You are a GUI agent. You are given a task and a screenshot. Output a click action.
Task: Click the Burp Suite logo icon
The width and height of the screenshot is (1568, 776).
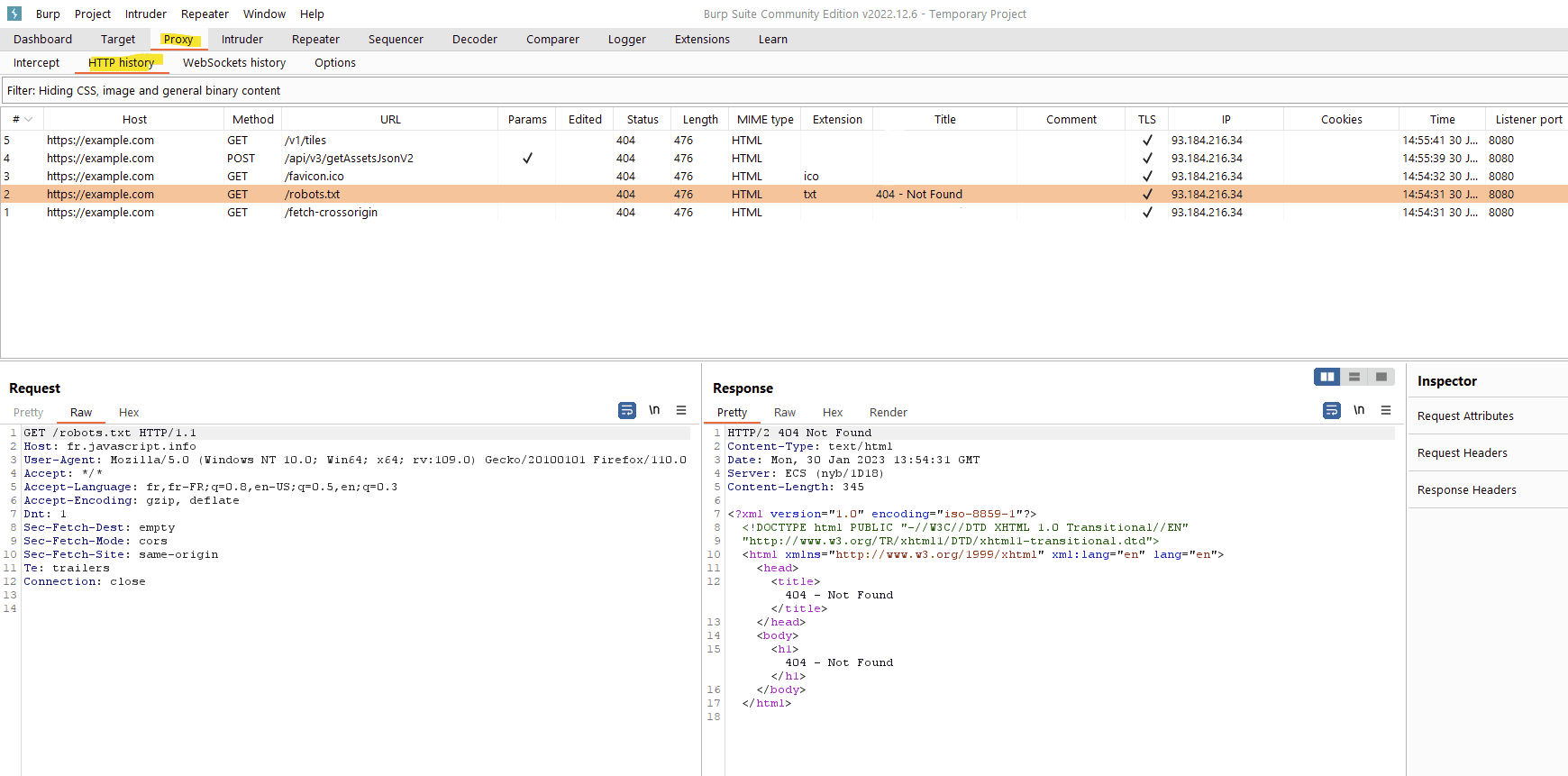pyautogui.click(x=14, y=14)
